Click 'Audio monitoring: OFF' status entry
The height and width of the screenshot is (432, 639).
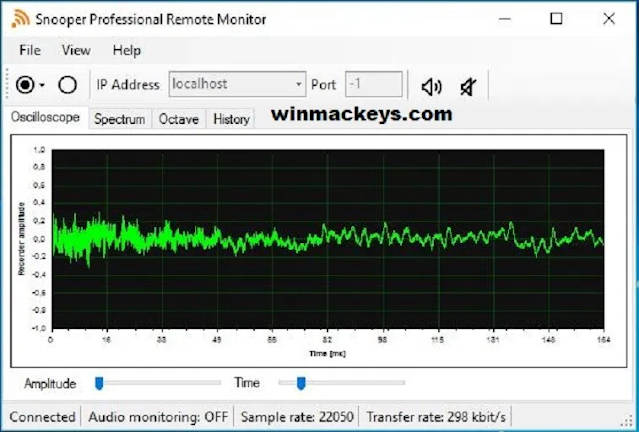[x=158, y=417]
